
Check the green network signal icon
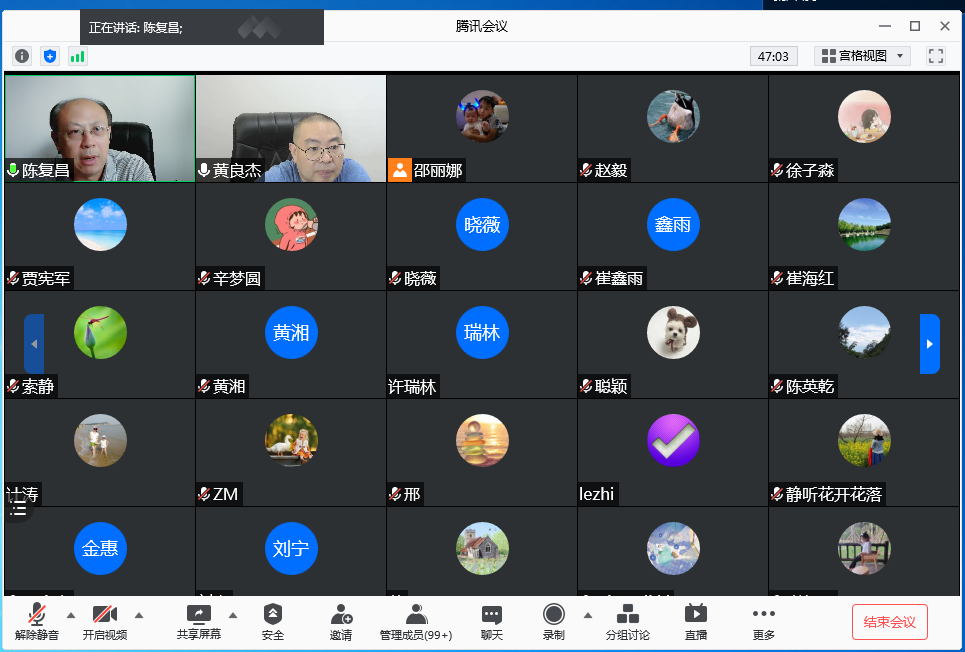pos(77,56)
